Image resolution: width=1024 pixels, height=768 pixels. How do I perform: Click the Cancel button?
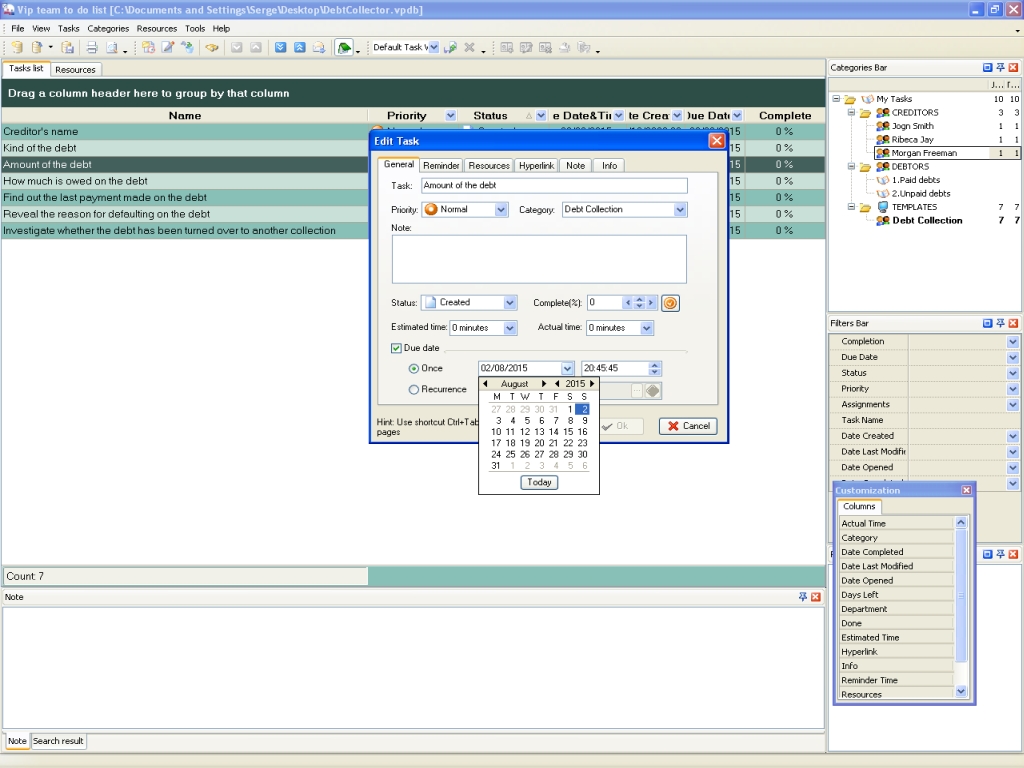click(x=688, y=426)
